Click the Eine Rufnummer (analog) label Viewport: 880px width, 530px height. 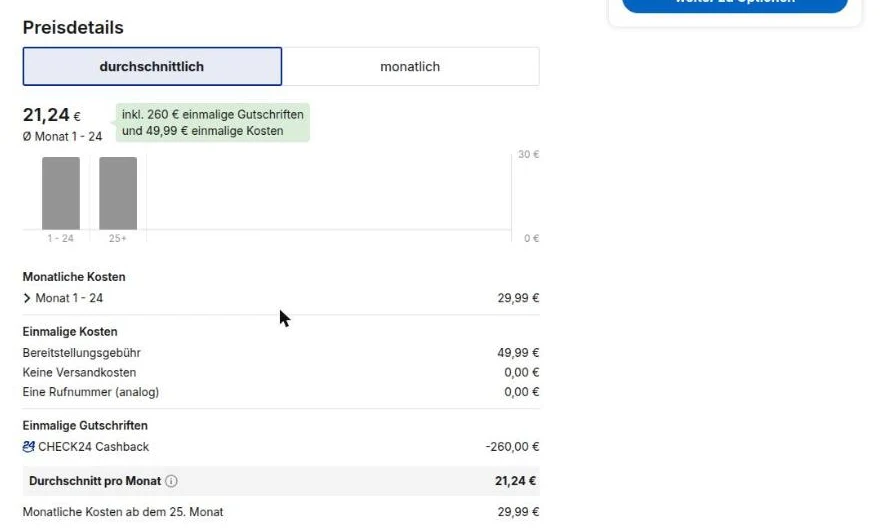(91, 392)
